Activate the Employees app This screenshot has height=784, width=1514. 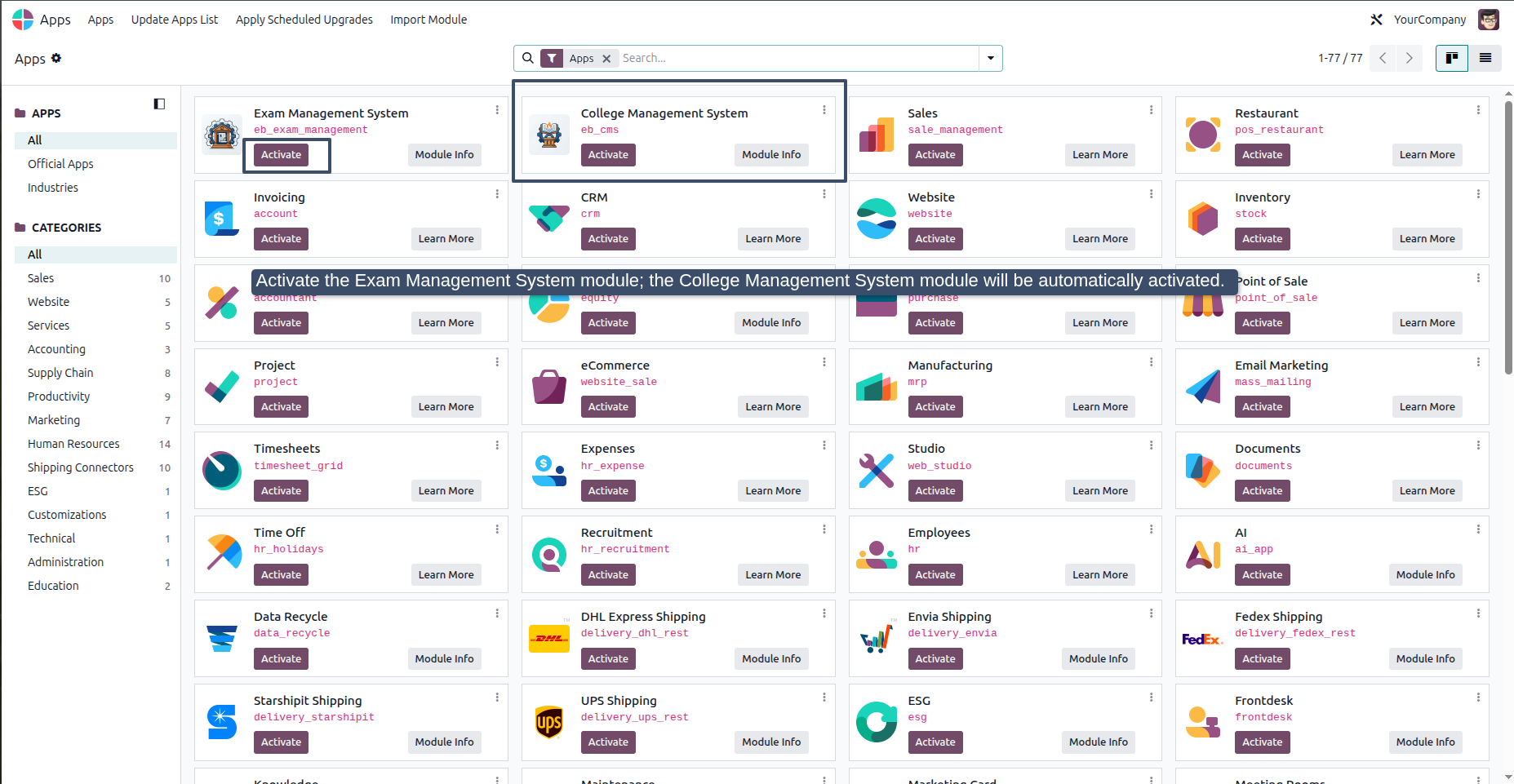(x=935, y=575)
